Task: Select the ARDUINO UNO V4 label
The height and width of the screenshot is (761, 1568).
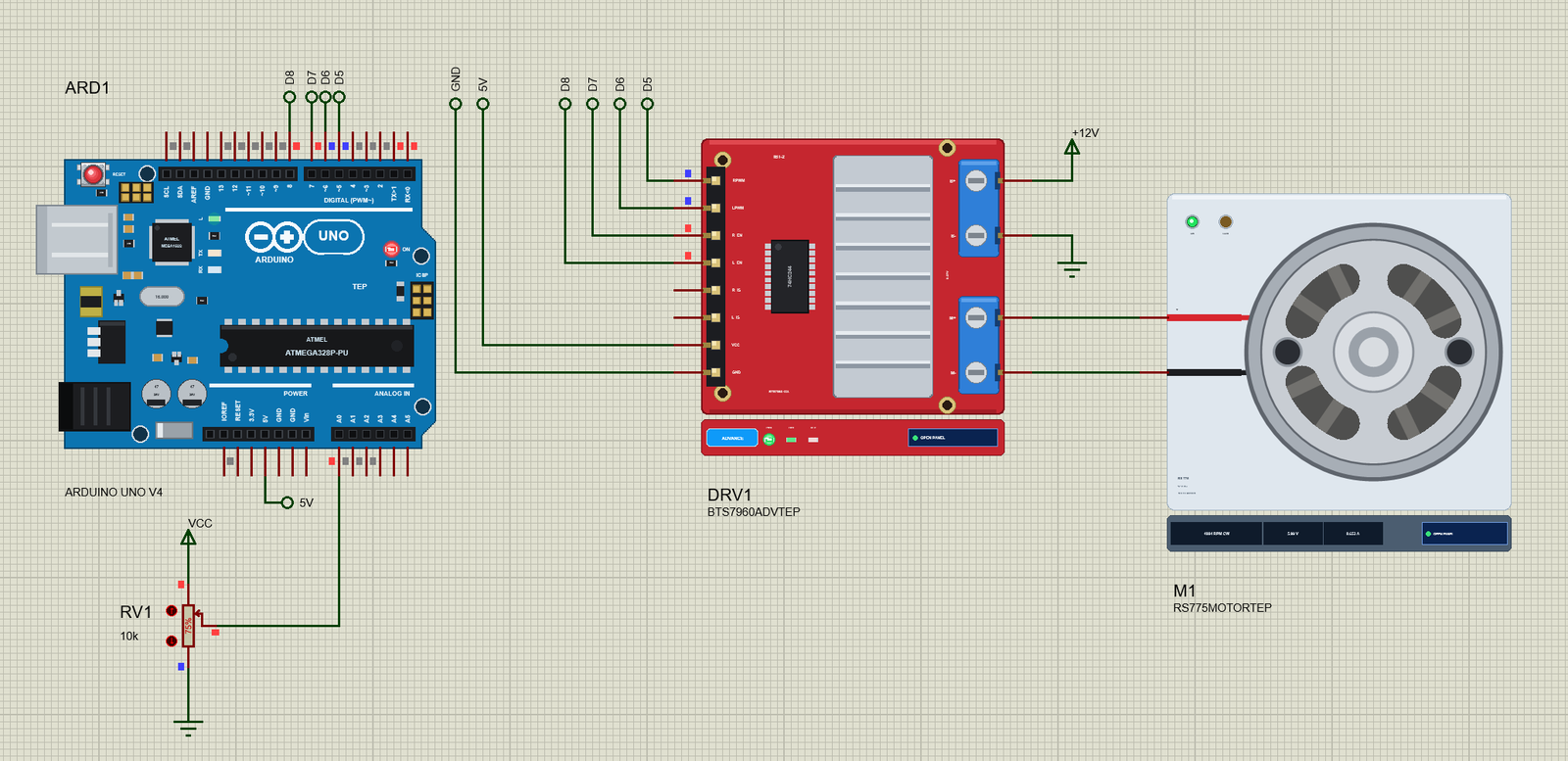Action: click(114, 493)
